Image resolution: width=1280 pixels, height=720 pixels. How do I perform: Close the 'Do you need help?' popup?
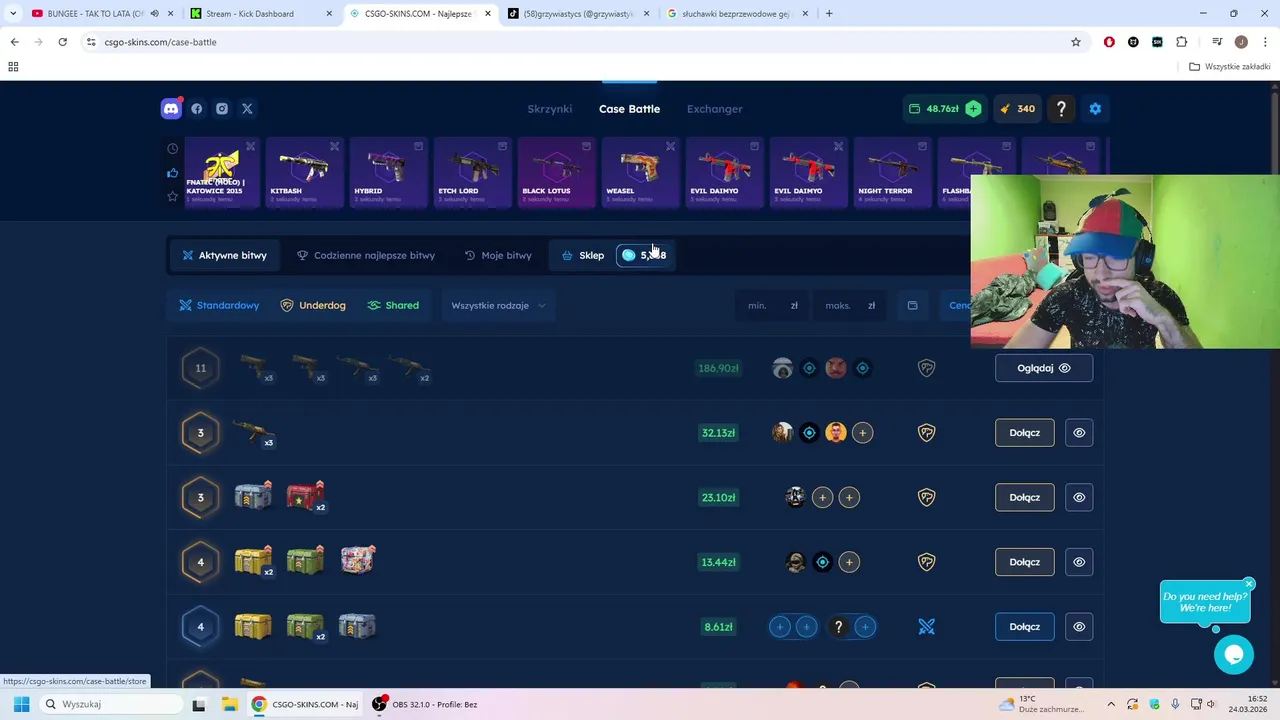[x=1249, y=584]
